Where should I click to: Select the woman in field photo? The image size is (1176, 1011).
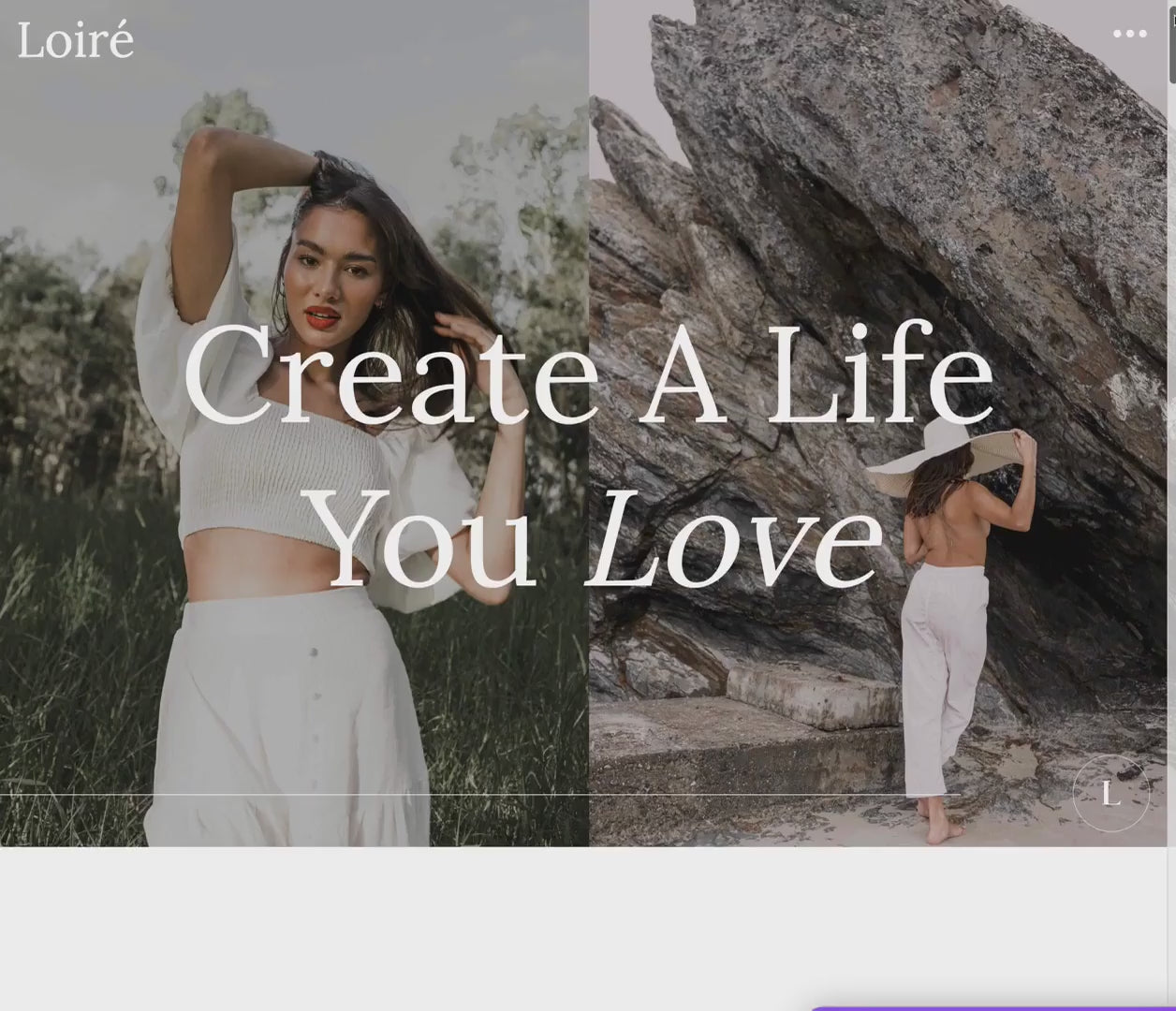coord(294,423)
